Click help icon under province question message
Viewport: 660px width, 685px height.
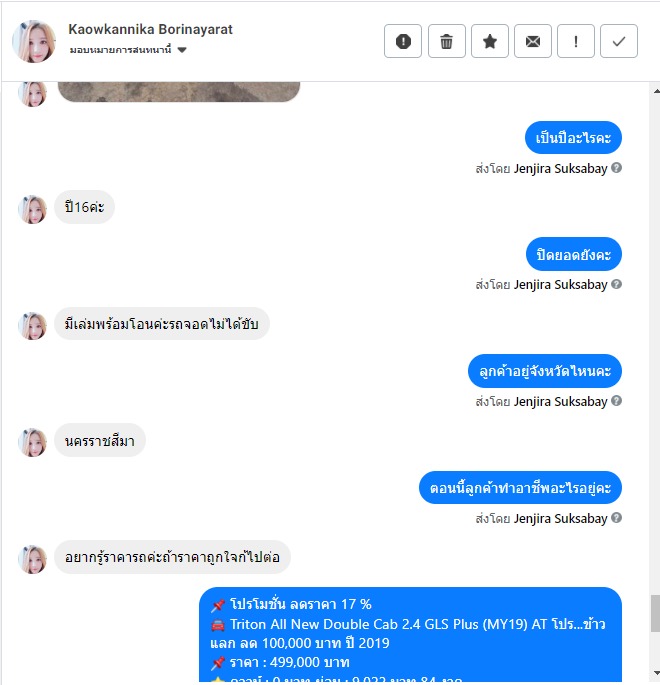(616, 401)
